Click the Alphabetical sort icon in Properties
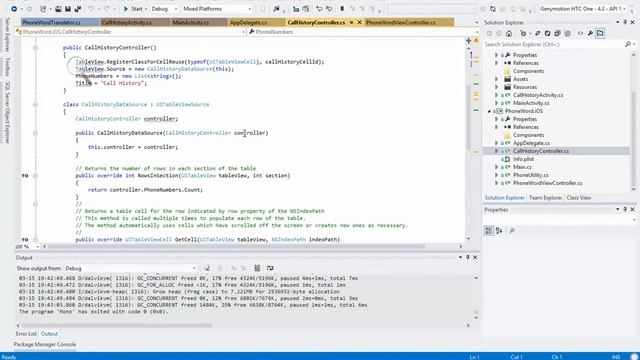 tap(499, 231)
